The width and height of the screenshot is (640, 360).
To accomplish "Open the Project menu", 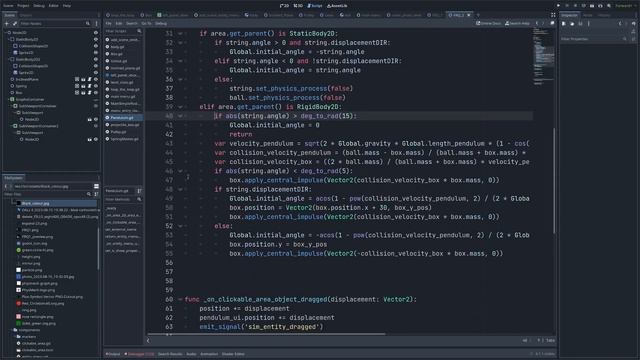I will tap(23, 6).
